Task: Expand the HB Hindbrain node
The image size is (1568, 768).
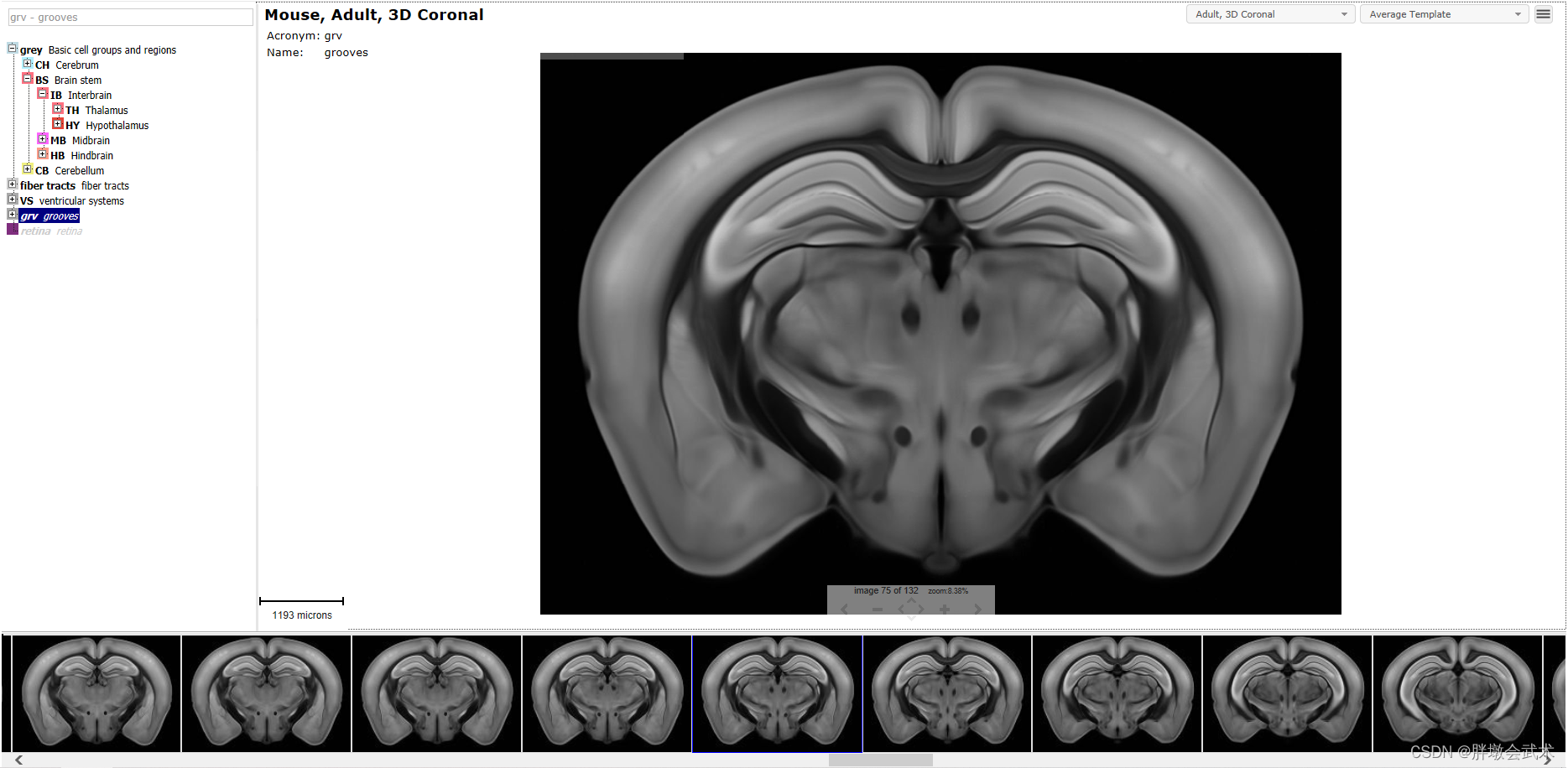Action: 43,154
